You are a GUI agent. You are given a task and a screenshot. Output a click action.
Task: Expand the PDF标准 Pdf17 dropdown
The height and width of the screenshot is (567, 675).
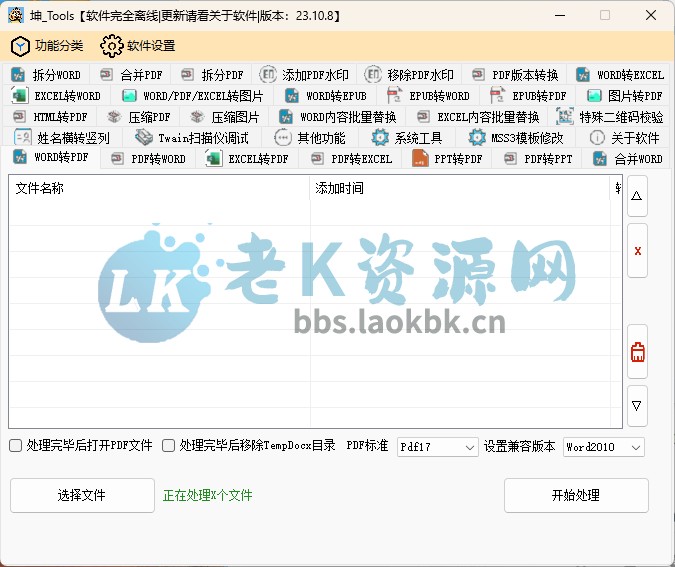point(437,447)
